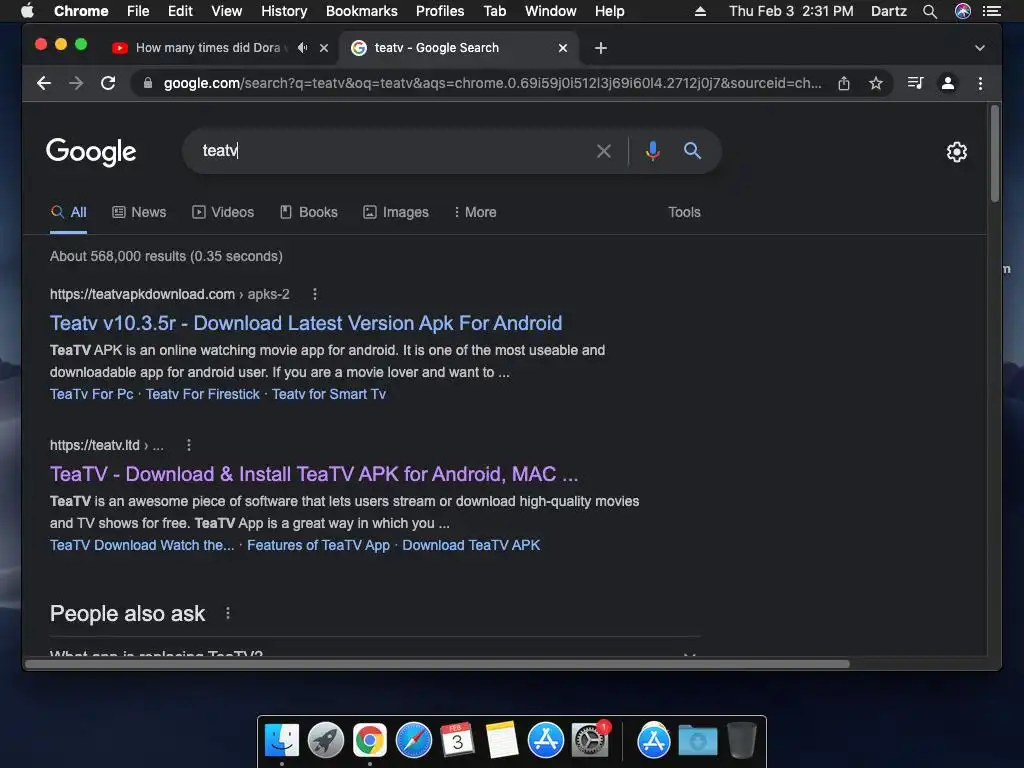
Task: Close the teatv Google Search tab
Action: (x=563, y=48)
